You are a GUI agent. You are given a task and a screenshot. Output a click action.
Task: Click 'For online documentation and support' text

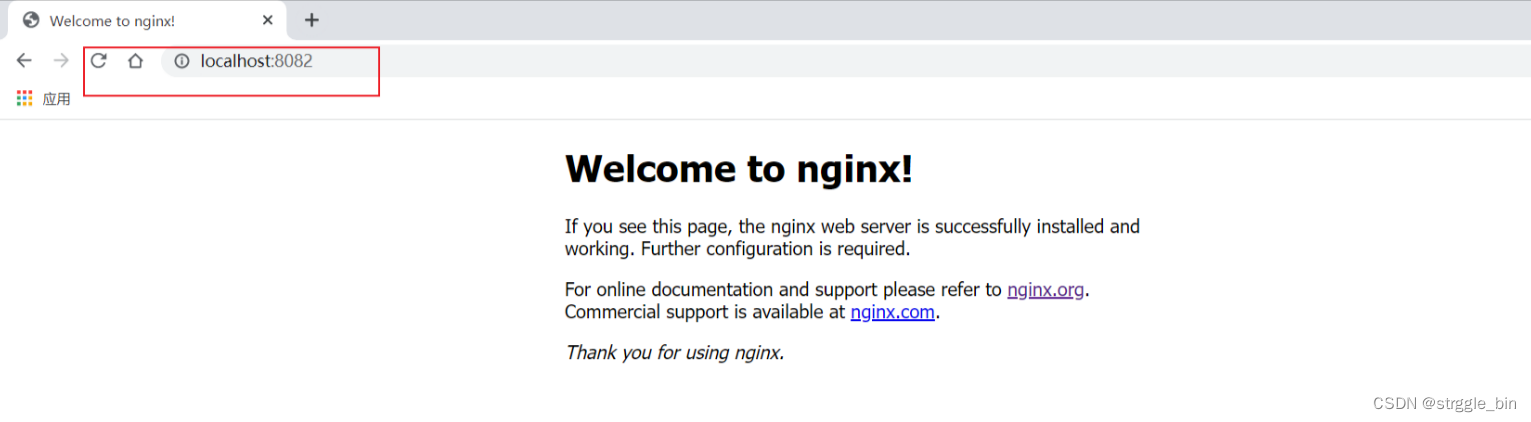tap(783, 290)
